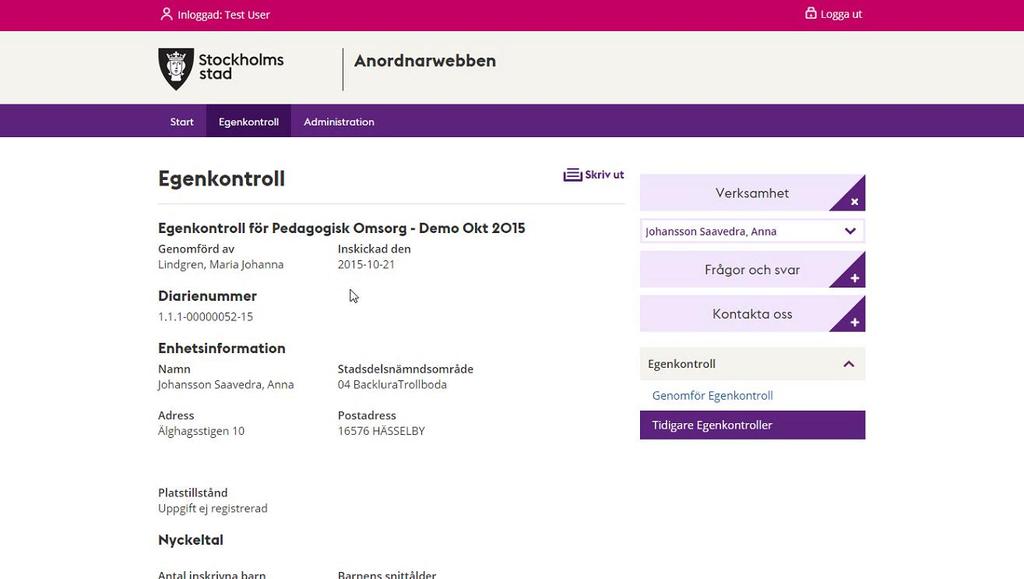
Task: Click the lock icon next to Logga ut
Action: click(810, 13)
